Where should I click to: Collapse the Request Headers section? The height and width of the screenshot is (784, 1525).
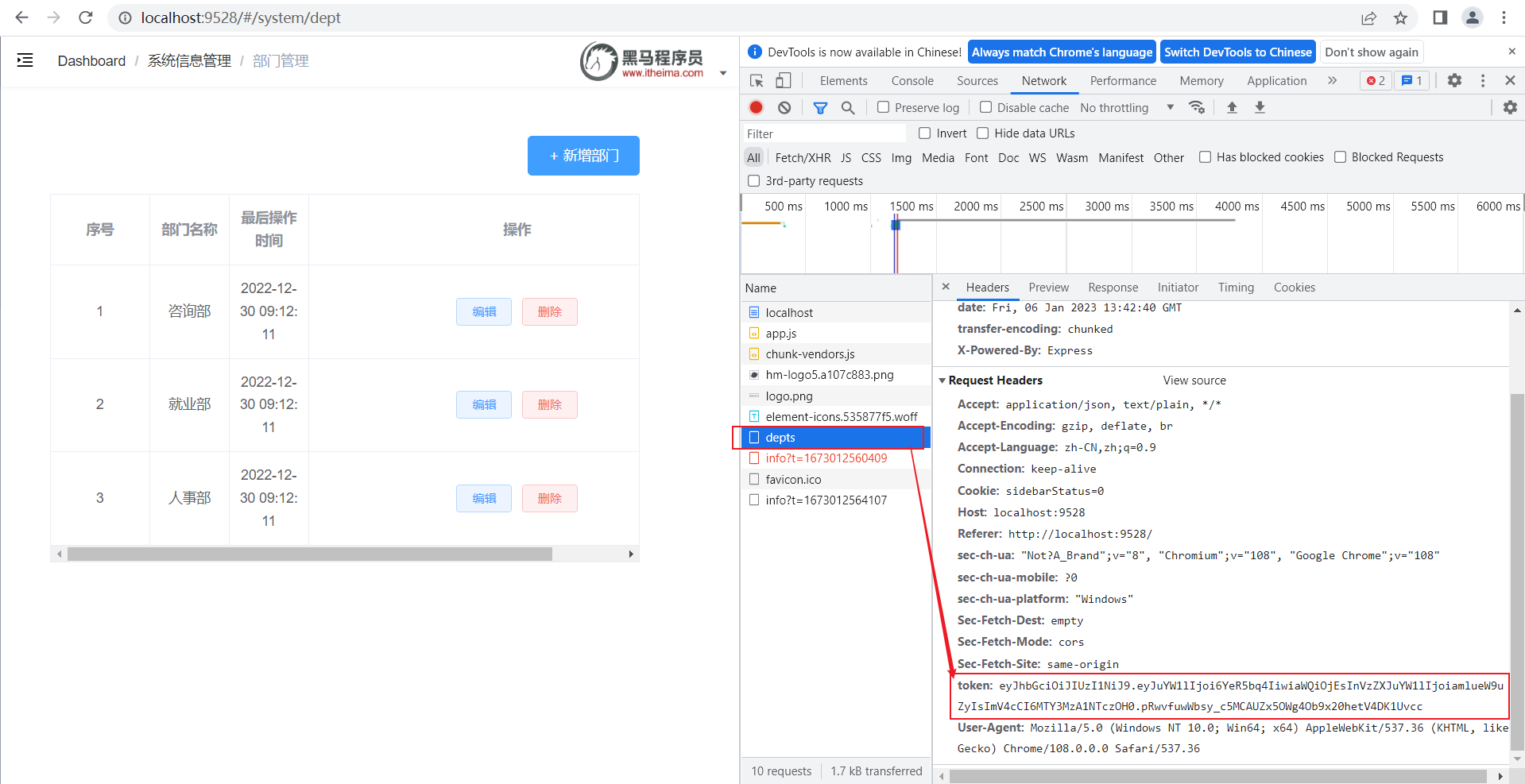[x=942, y=380]
